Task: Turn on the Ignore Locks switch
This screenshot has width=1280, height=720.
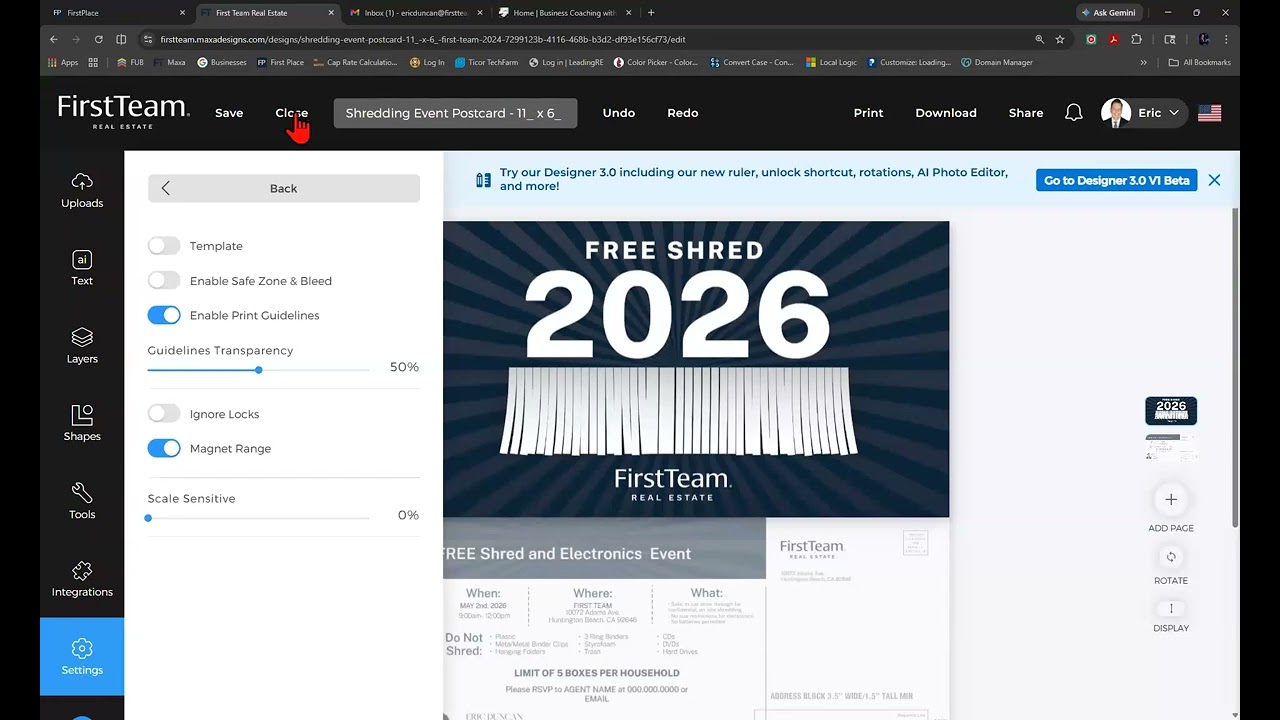Action: point(164,414)
